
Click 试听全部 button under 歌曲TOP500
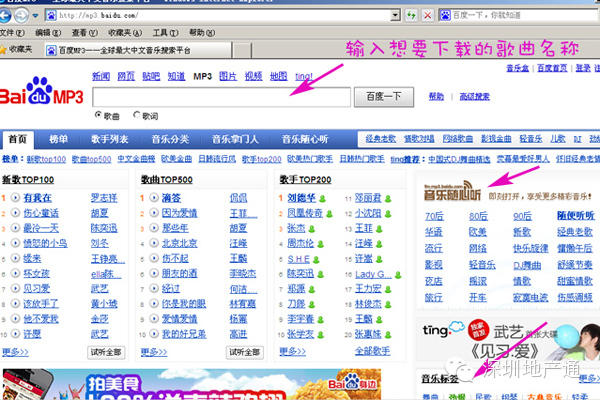click(x=245, y=352)
